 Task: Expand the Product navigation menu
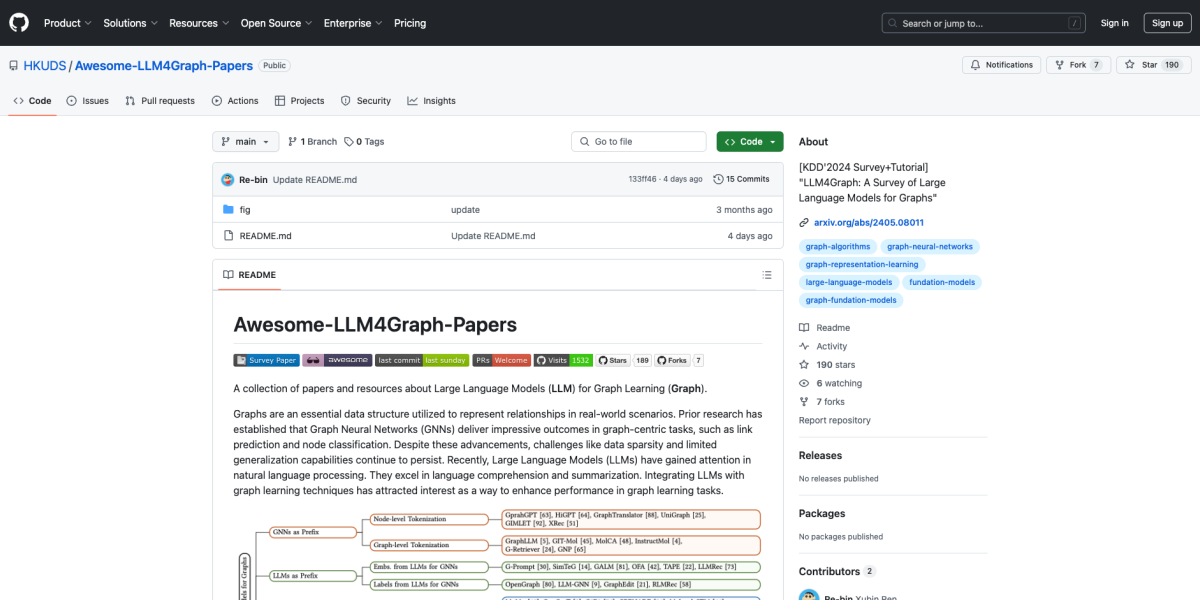[x=67, y=23]
